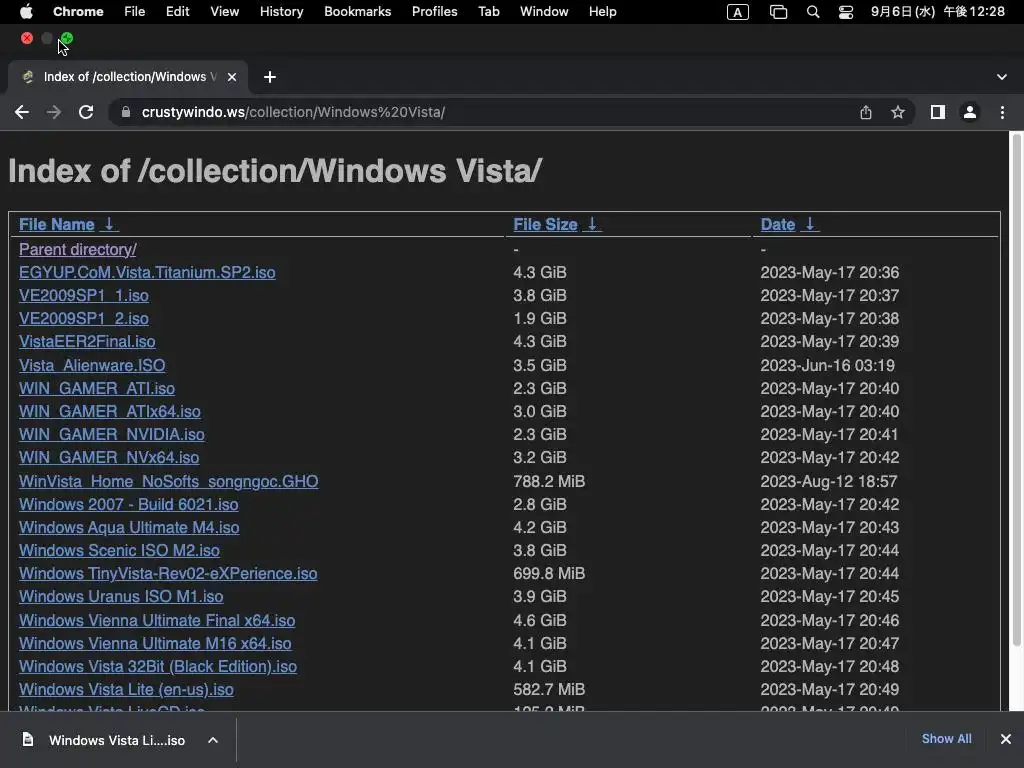Expand download item options arrow
1024x768 pixels.
pos(213,740)
